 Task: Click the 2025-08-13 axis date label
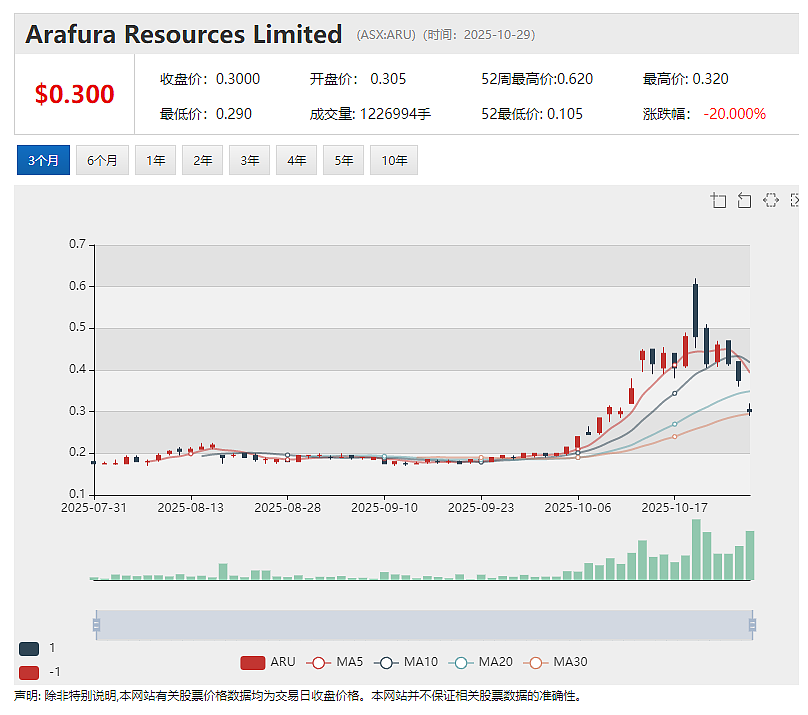pos(191,508)
